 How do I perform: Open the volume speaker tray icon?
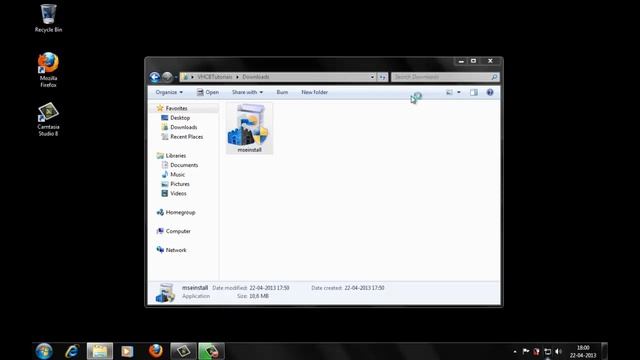(558, 351)
